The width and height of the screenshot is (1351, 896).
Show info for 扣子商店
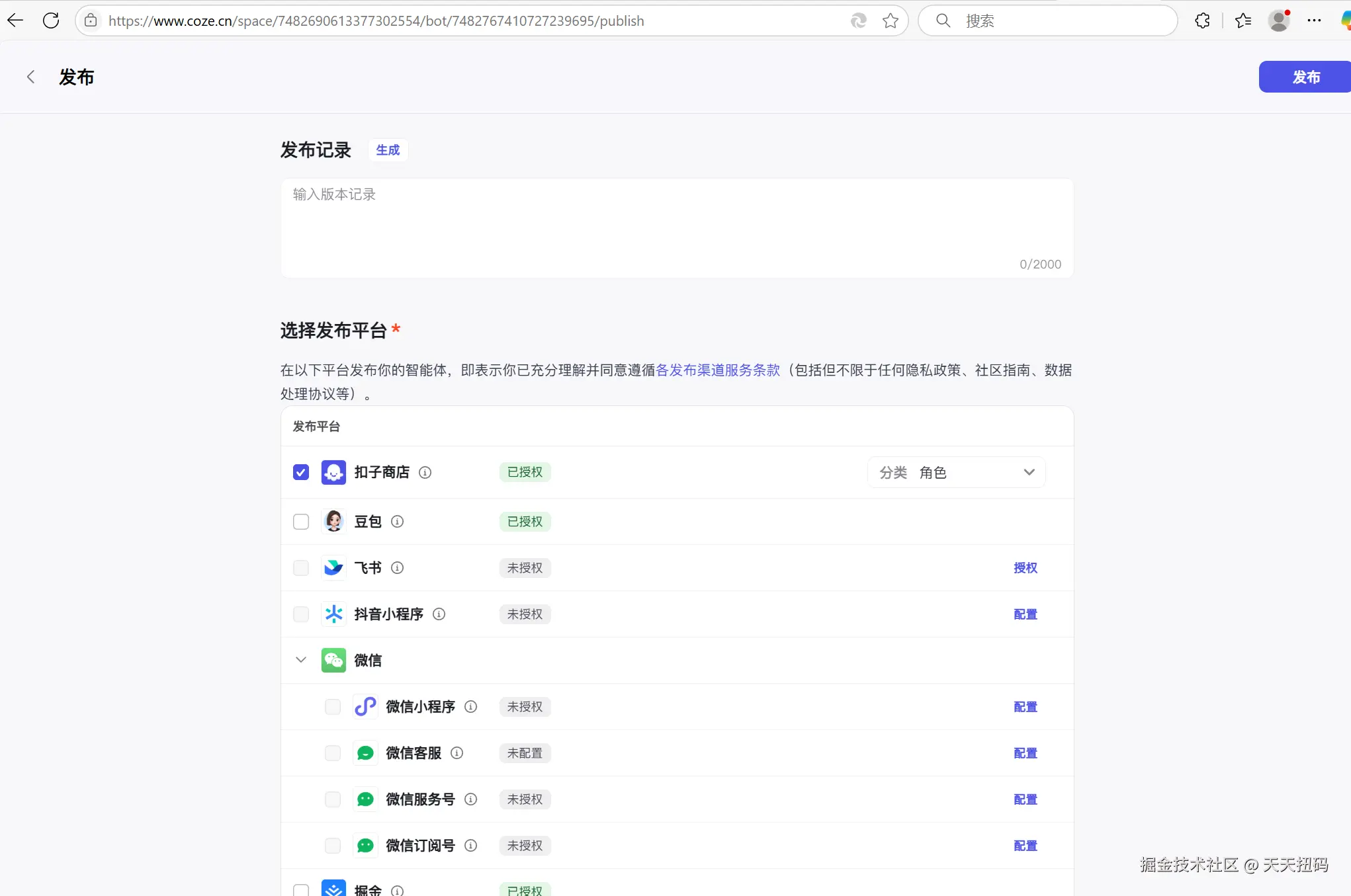point(425,472)
